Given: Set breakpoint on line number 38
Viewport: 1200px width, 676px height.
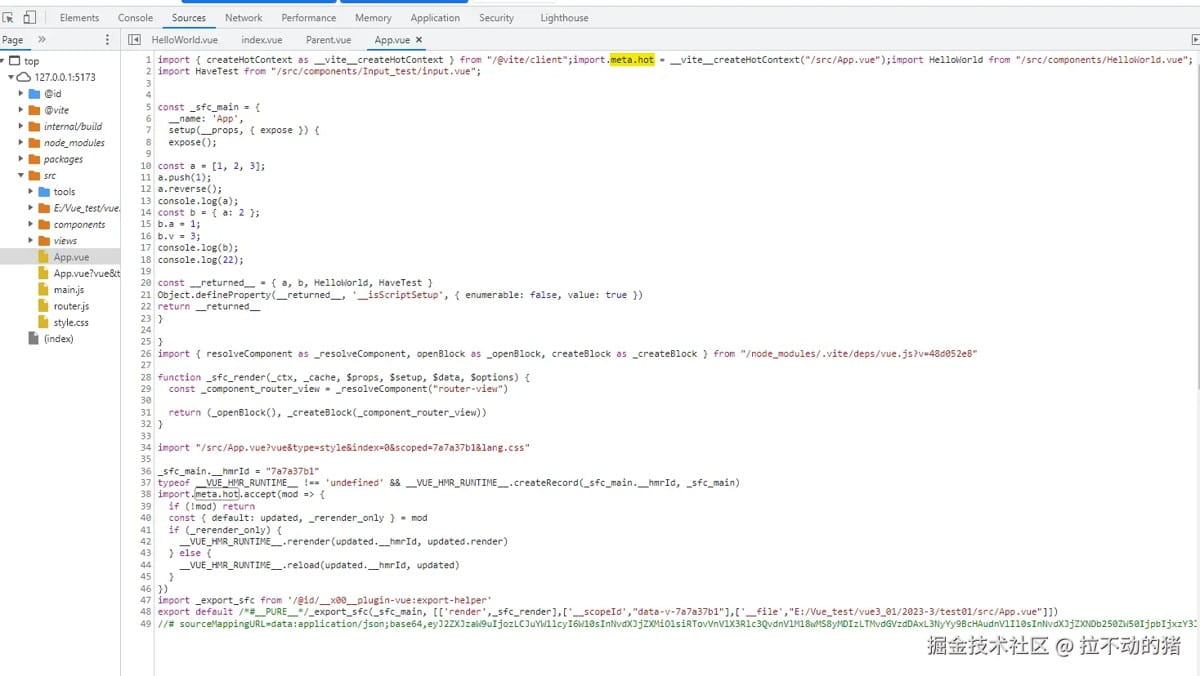Looking at the screenshot, I should (146, 494).
